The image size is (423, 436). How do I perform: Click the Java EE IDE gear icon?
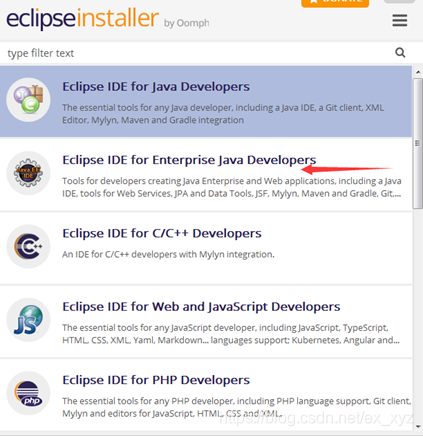click(28, 173)
